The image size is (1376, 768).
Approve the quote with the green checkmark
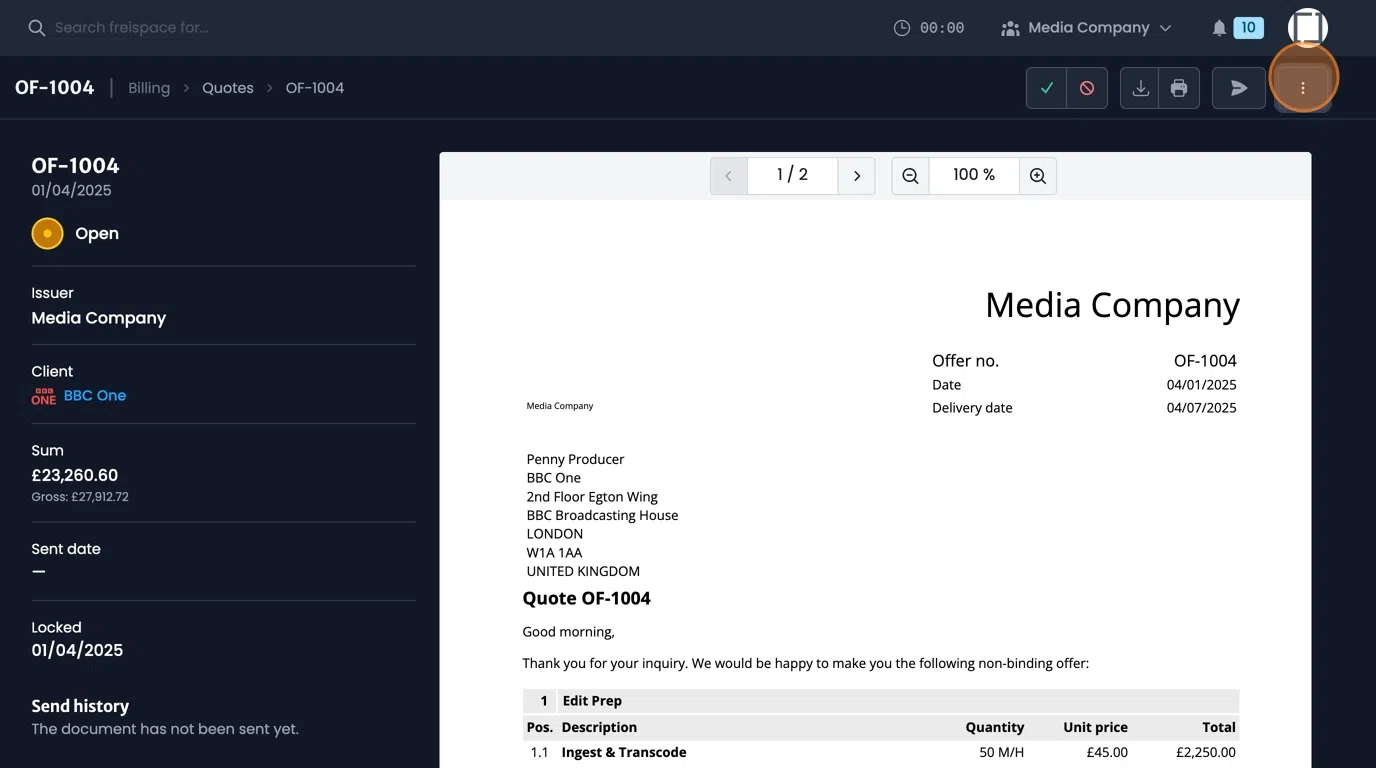click(1046, 88)
